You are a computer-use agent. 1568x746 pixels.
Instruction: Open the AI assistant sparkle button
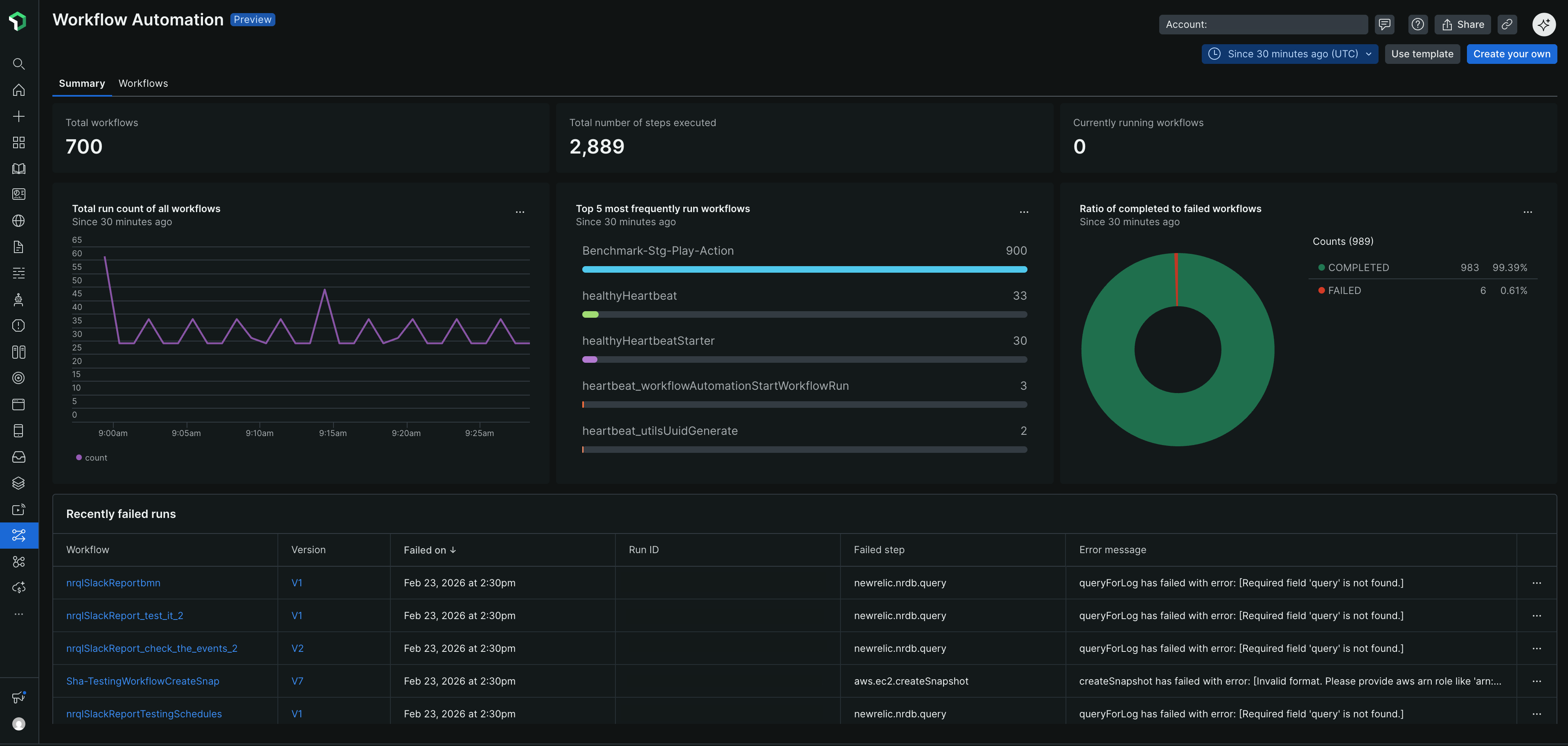tap(1543, 24)
